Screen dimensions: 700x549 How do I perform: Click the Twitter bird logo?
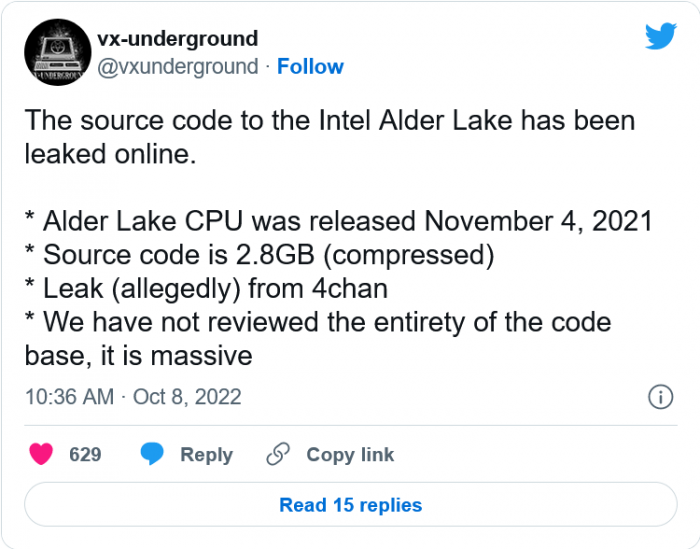point(661,37)
